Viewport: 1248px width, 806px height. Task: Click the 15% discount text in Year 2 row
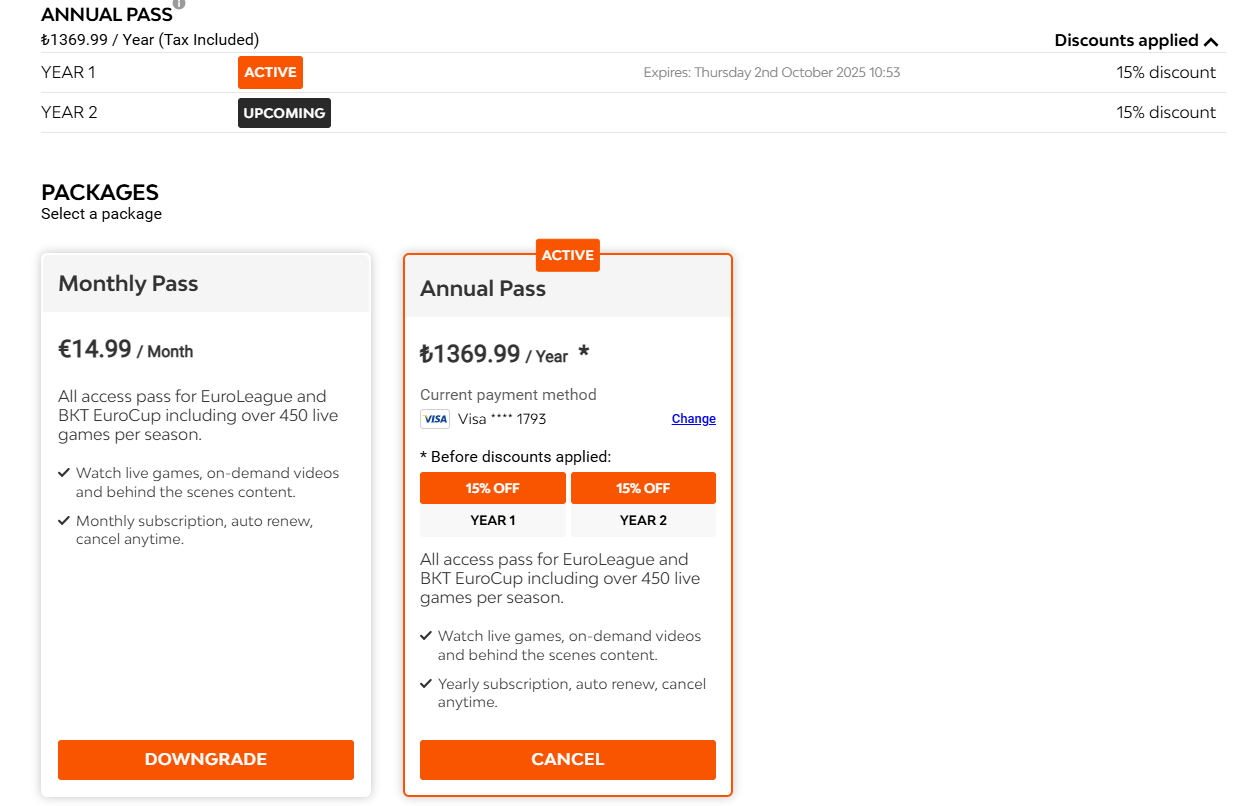point(1166,113)
